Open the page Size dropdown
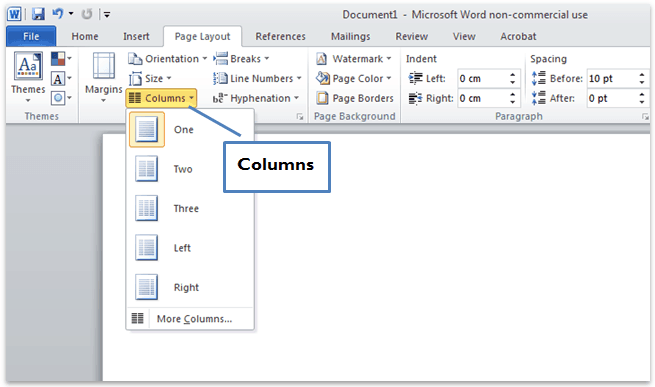Viewport: 655px width, 387px height. click(150, 78)
